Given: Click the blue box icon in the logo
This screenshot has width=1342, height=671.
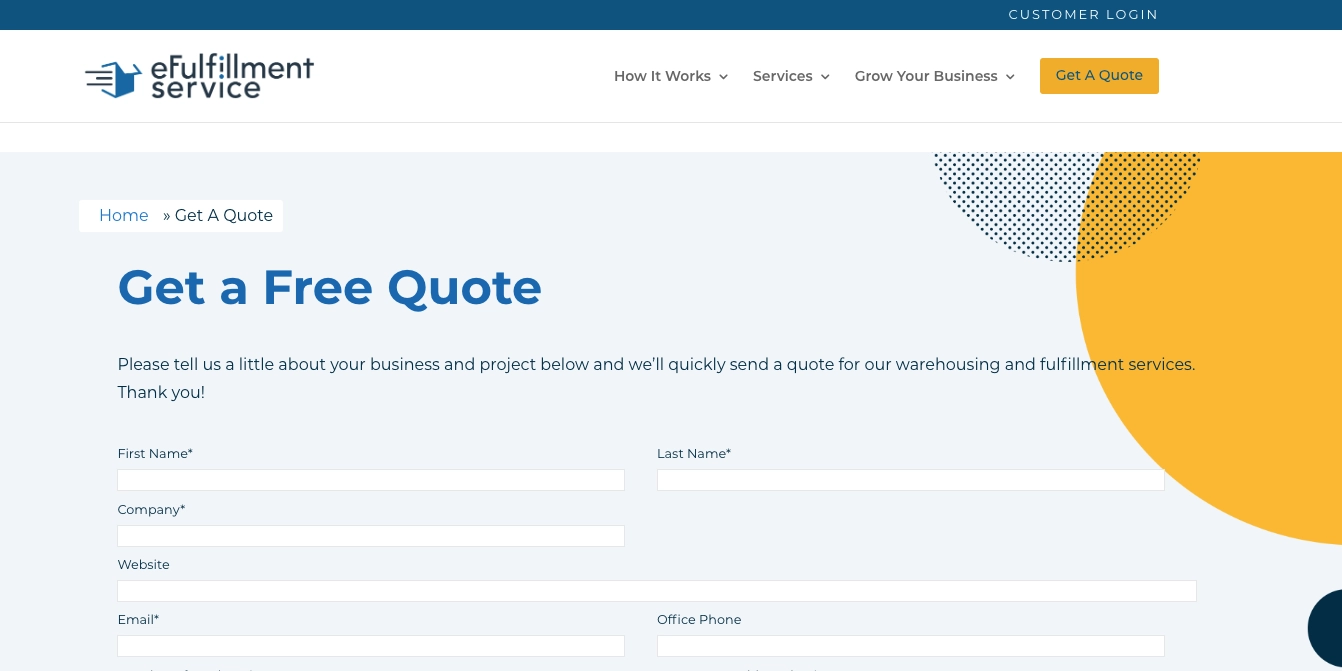Looking at the screenshot, I should point(120,79).
